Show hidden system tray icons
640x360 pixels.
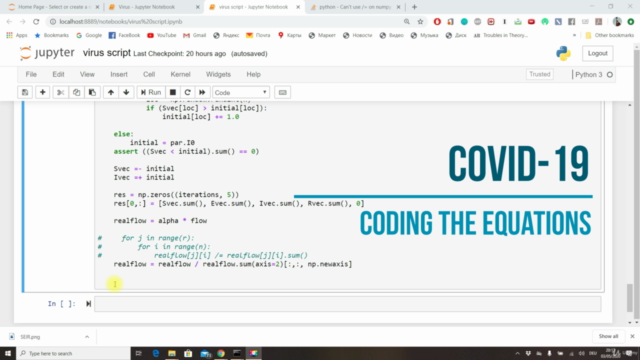518,353
